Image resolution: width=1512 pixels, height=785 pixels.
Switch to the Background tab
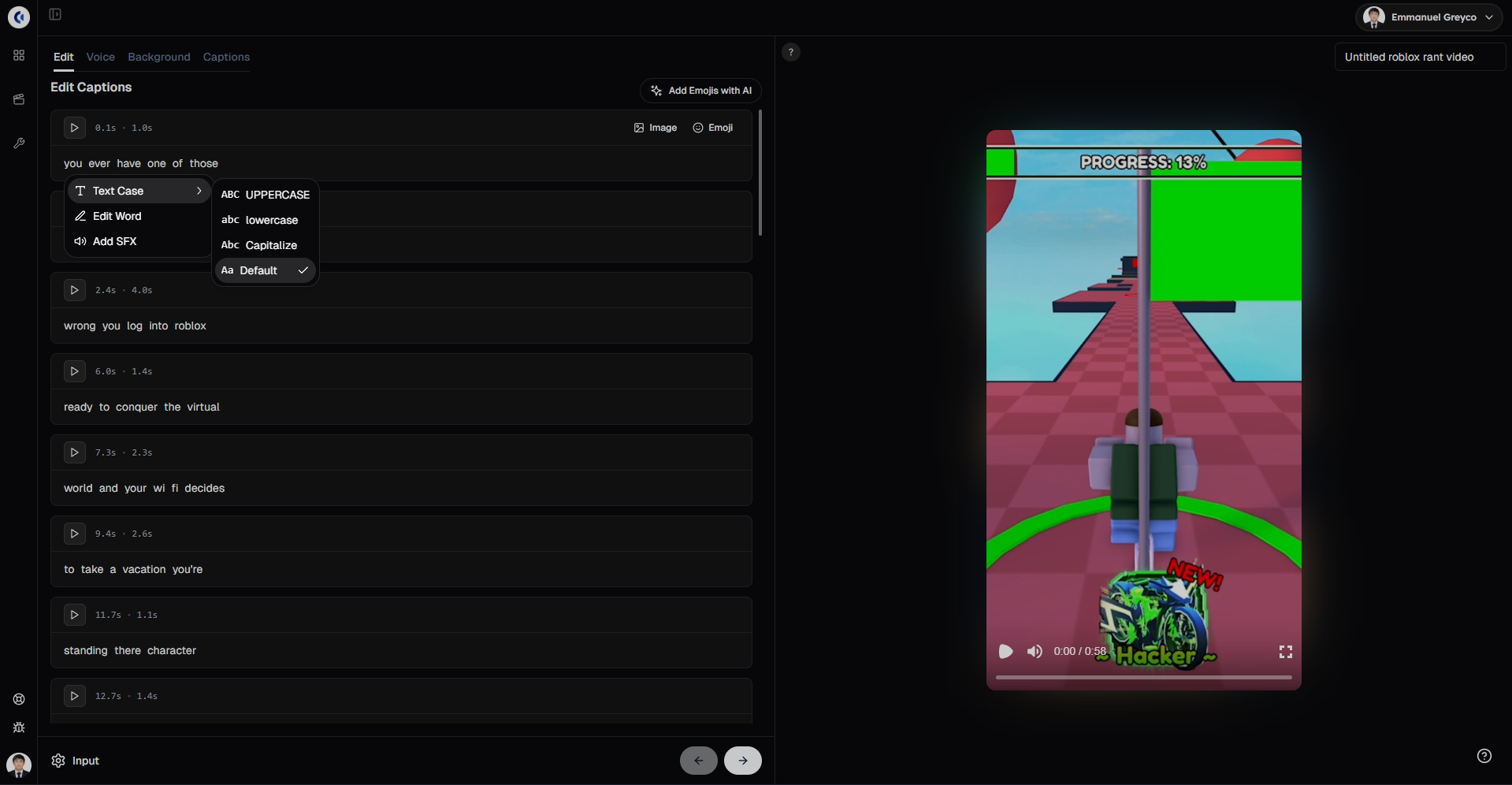(x=159, y=57)
